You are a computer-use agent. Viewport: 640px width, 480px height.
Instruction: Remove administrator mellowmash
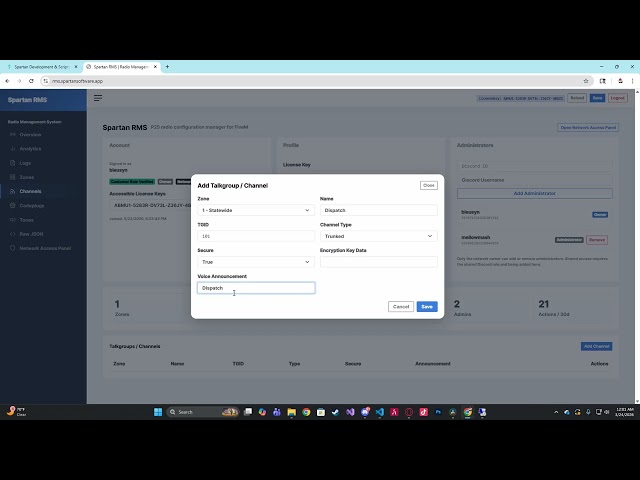click(597, 240)
